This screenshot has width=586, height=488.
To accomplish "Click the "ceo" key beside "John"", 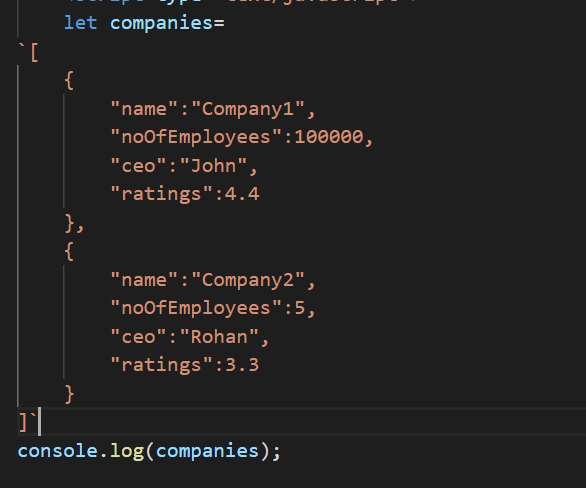I will (x=139, y=166).
